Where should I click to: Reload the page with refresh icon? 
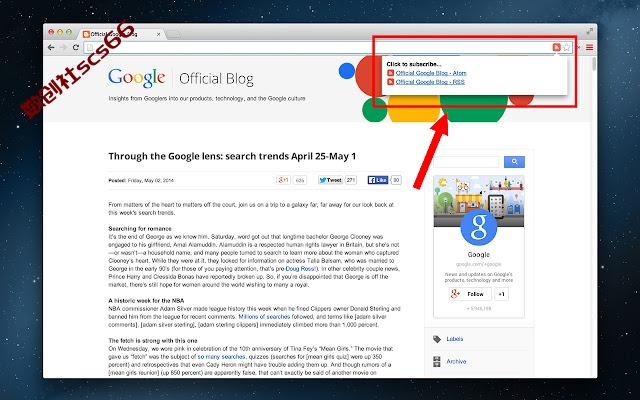point(76,47)
